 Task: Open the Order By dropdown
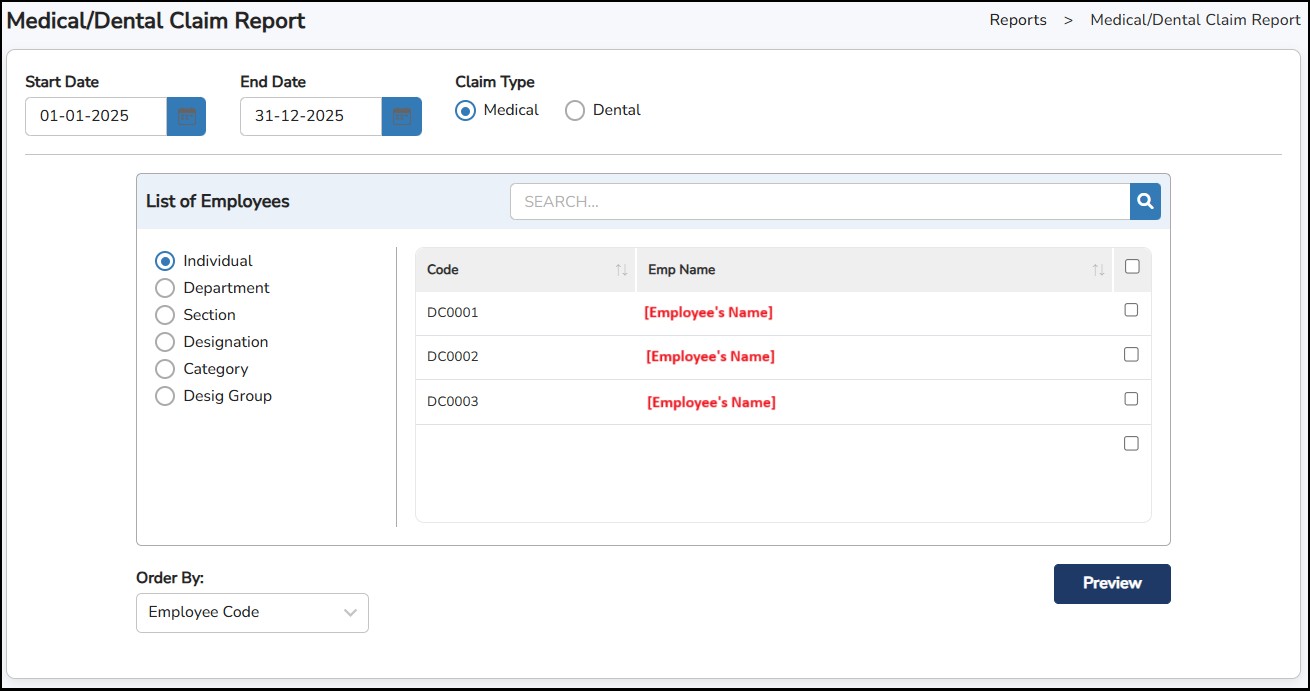252,613
